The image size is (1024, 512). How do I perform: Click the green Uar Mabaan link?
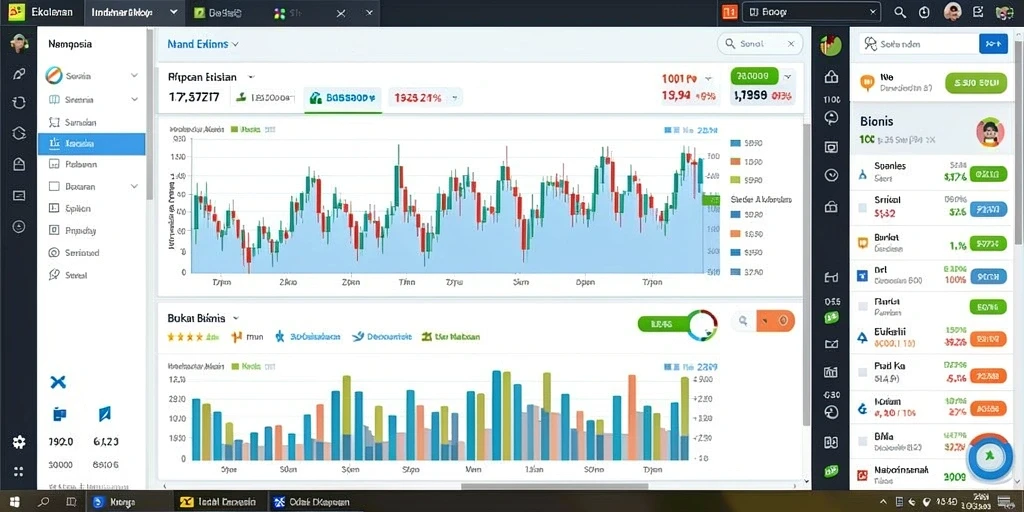click(451, 337)
